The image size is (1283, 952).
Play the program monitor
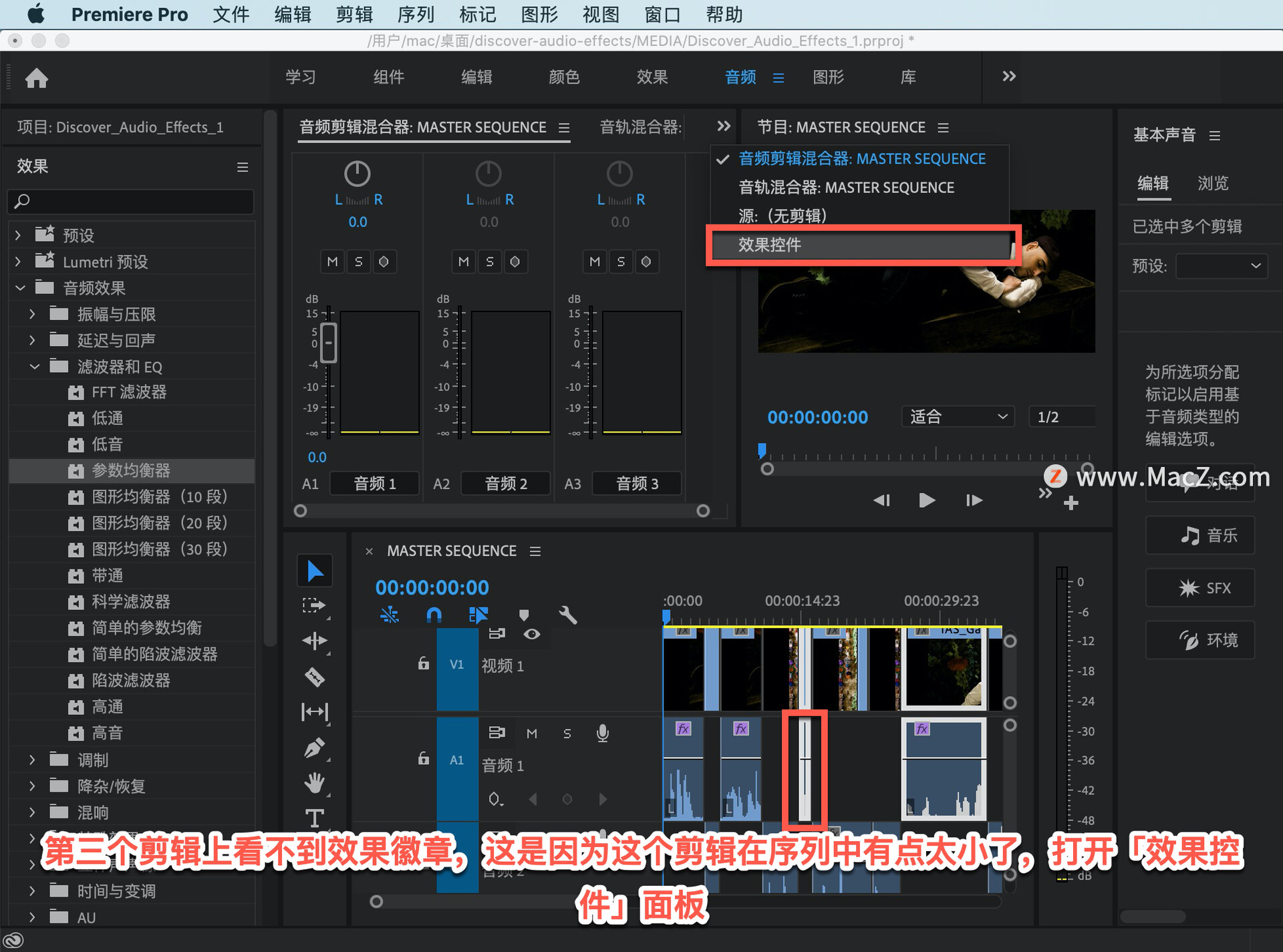coord(927,500)
